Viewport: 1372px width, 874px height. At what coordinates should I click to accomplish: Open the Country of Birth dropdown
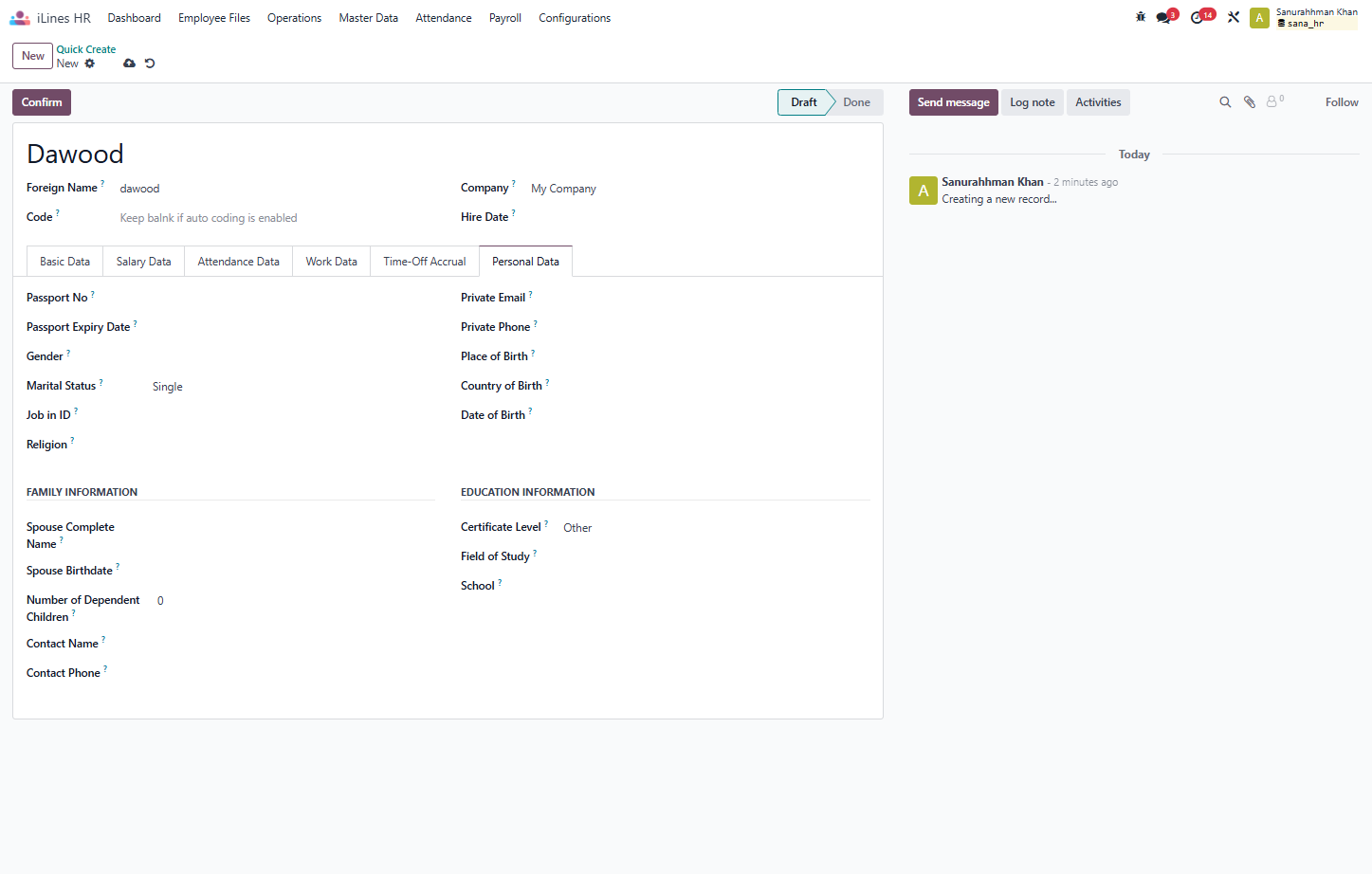[x=716, y=387]
